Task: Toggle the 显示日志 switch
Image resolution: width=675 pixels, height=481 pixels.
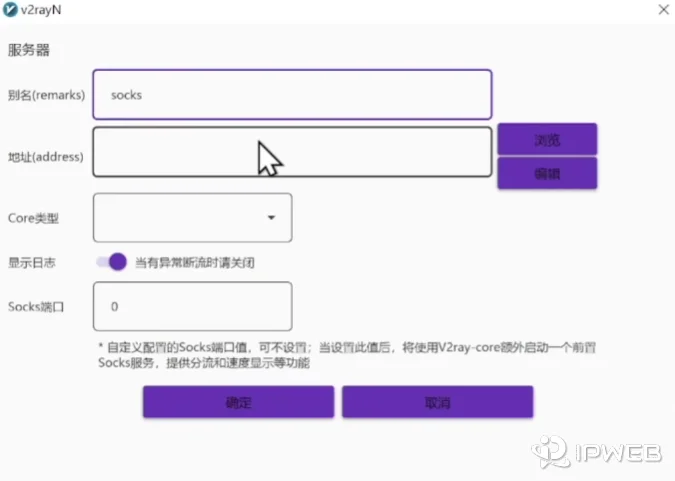Action: tap(111, 262)
